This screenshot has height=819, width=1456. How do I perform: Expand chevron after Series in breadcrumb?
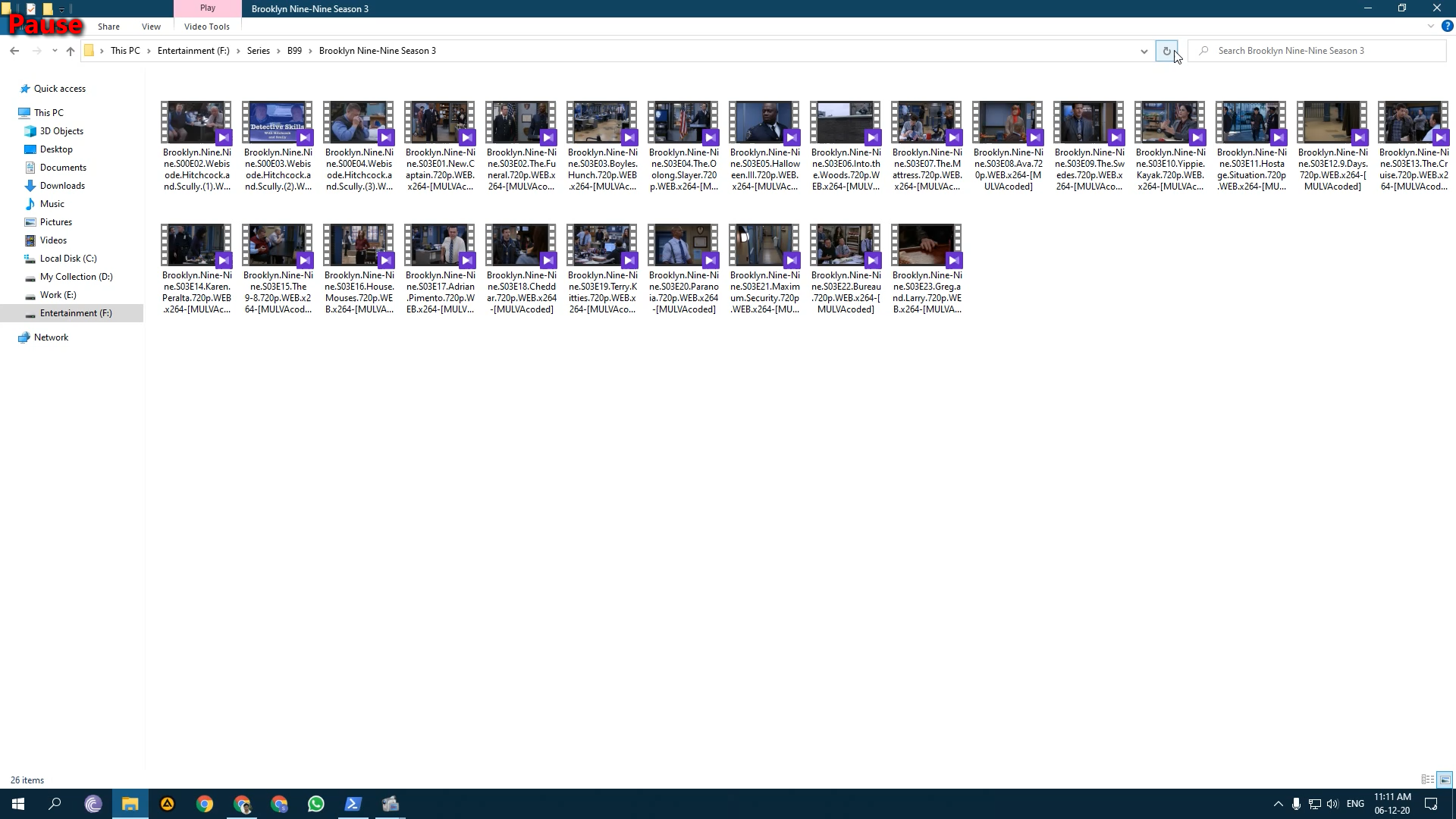click(278, 51)
